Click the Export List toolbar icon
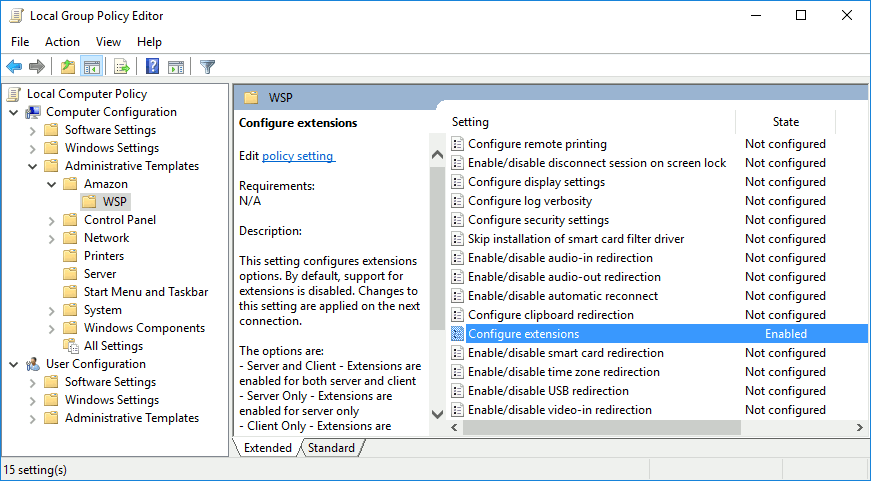This screenshot has width=871, height=481. (122, 67)
